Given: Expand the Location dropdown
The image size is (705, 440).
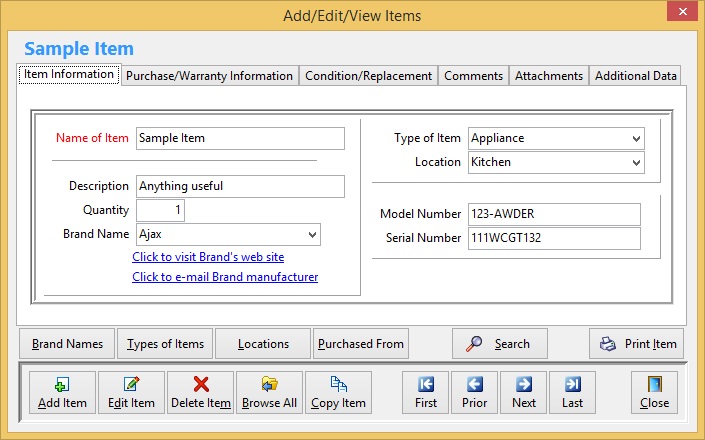Looking at the screenshot, I should (x=636, y=162).
